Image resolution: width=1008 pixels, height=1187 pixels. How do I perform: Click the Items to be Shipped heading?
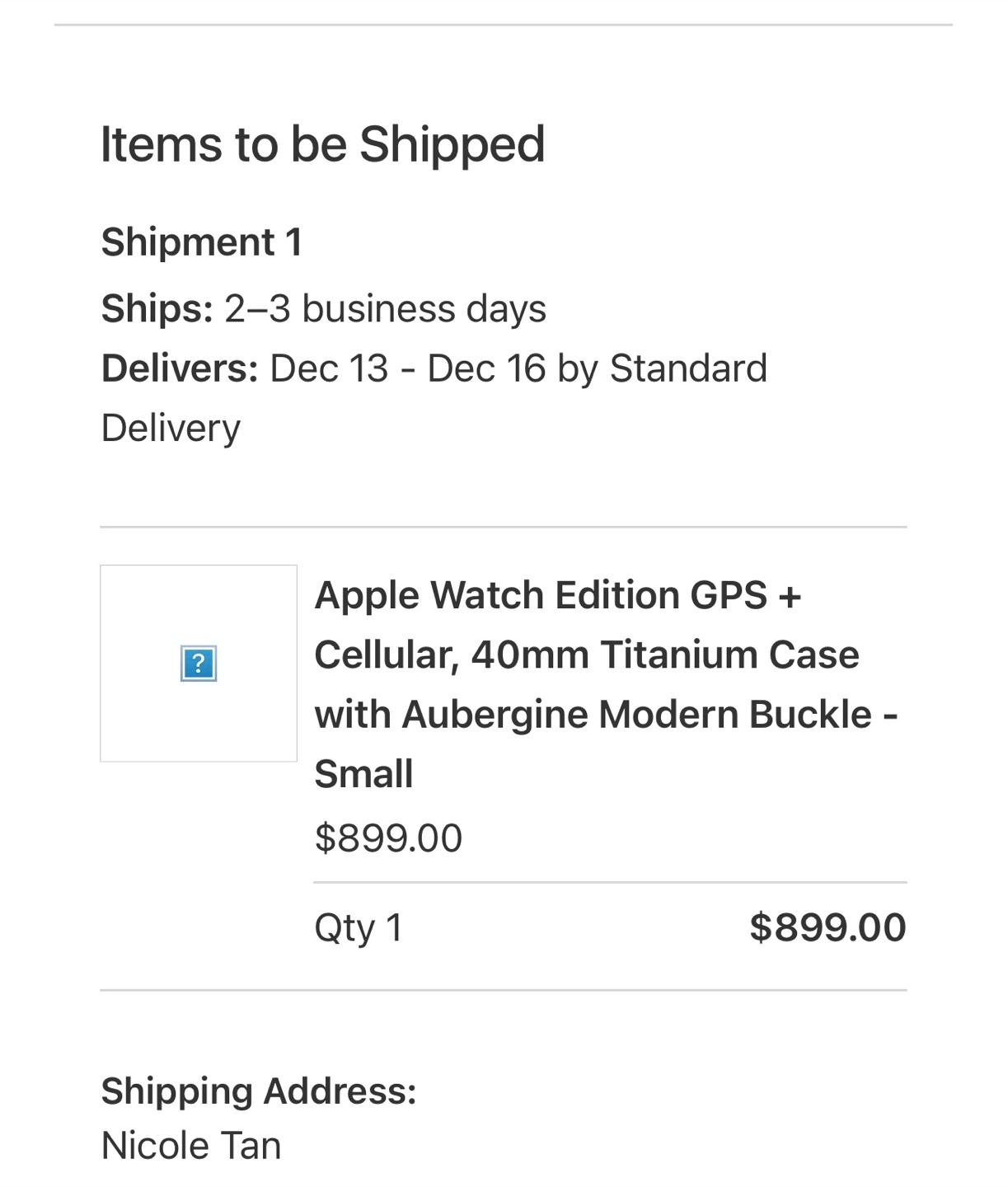(x=322, y=145)
